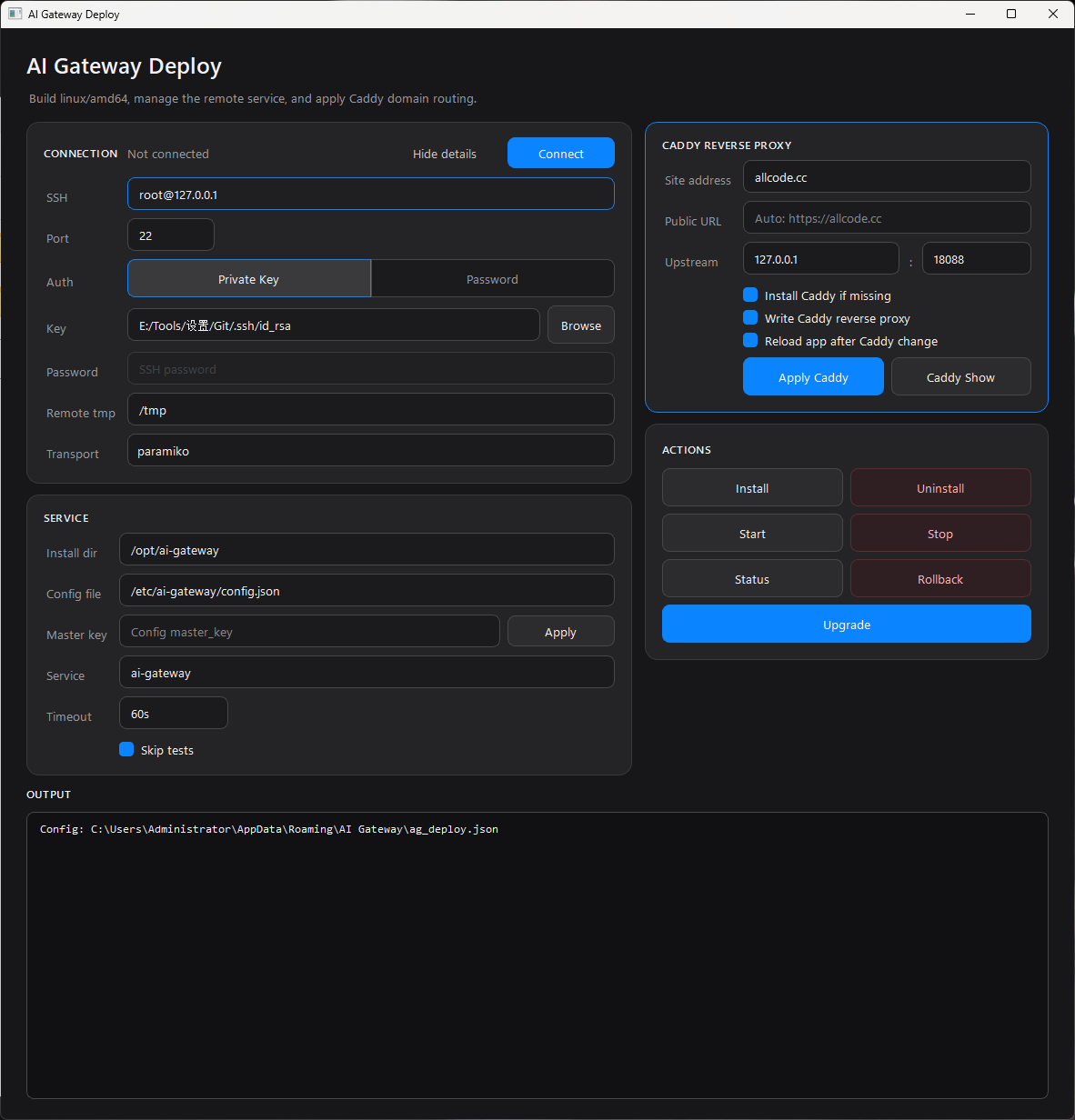Toggle Write Caddy reverse proxy checkbox

[750, 317]
